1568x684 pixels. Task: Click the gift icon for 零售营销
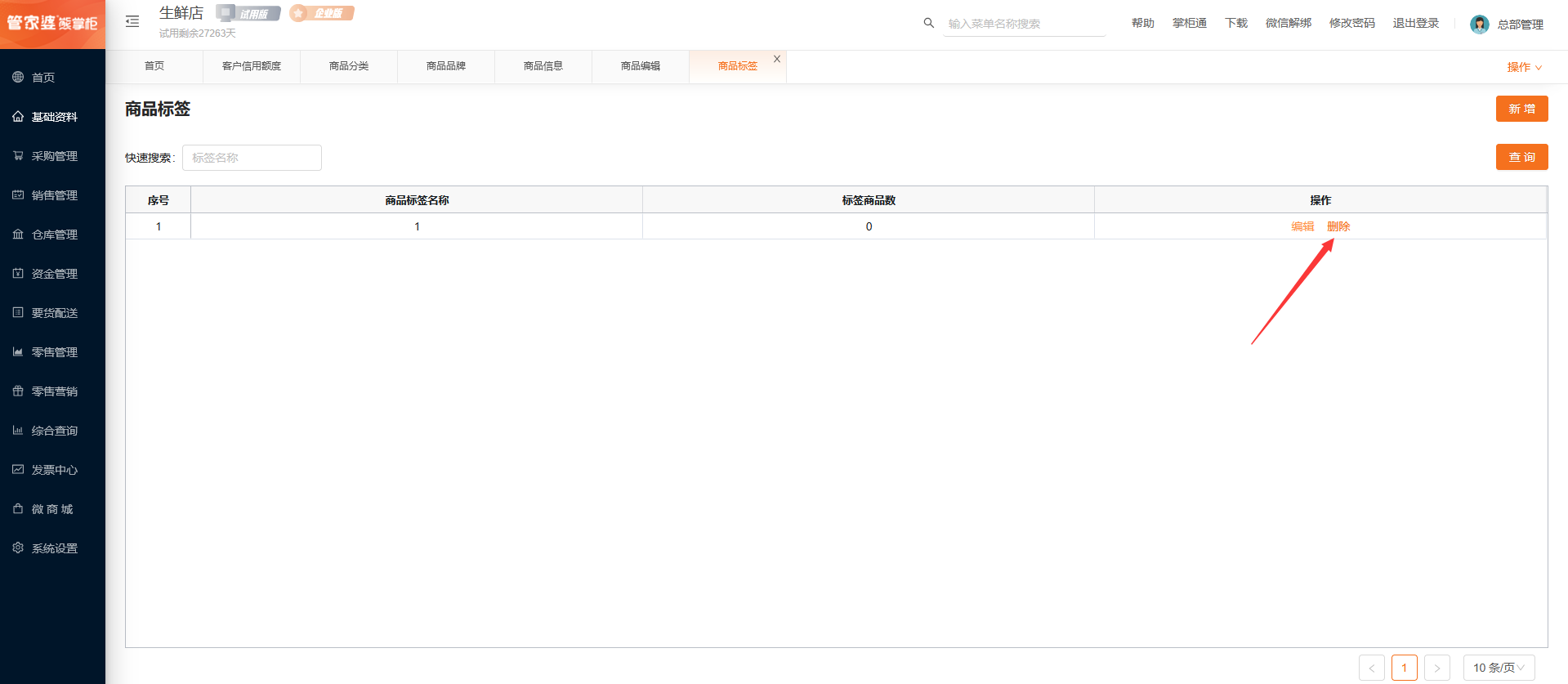coord(18,391)
